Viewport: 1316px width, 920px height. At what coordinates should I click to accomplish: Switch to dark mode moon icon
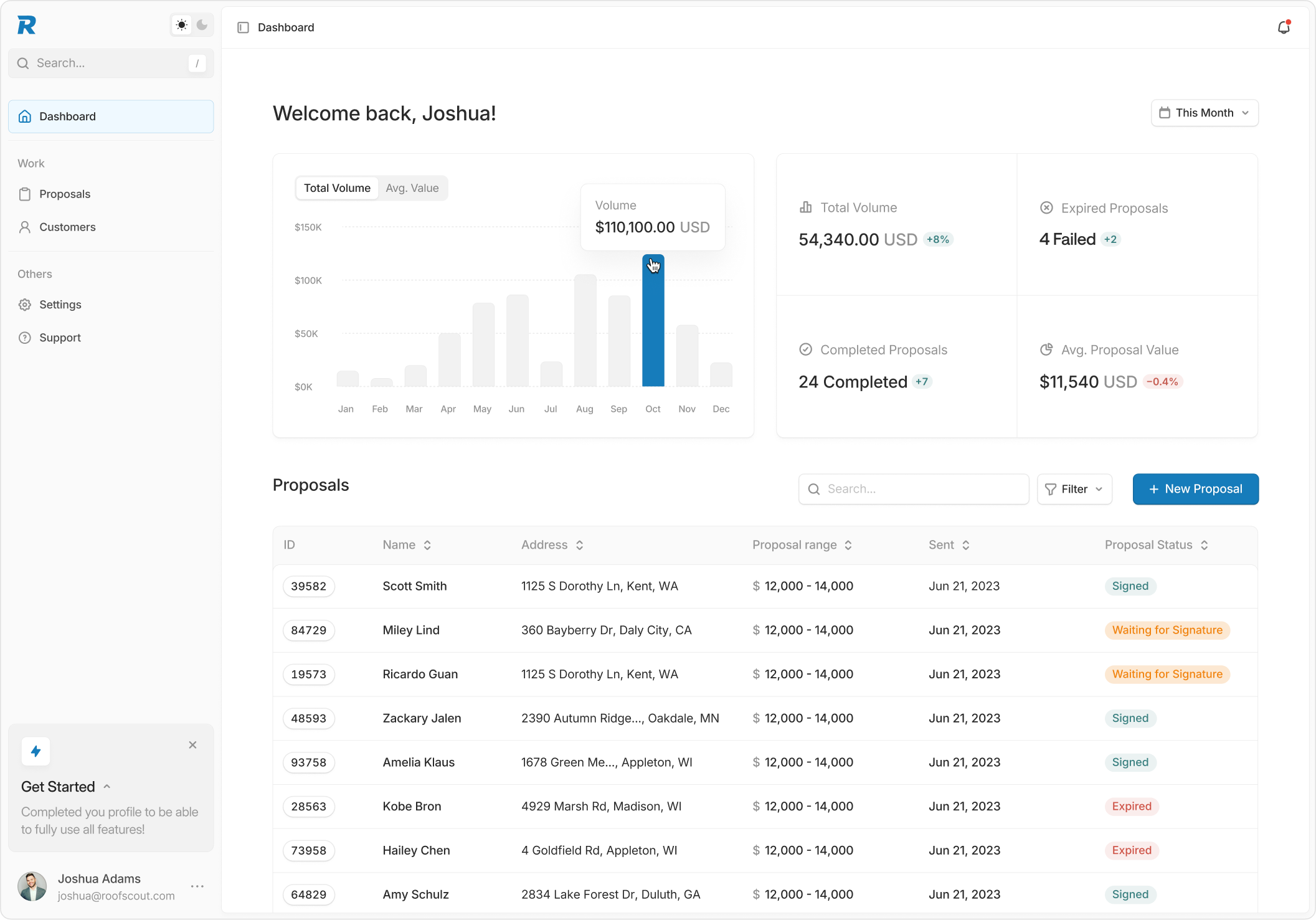pos(202,25)
